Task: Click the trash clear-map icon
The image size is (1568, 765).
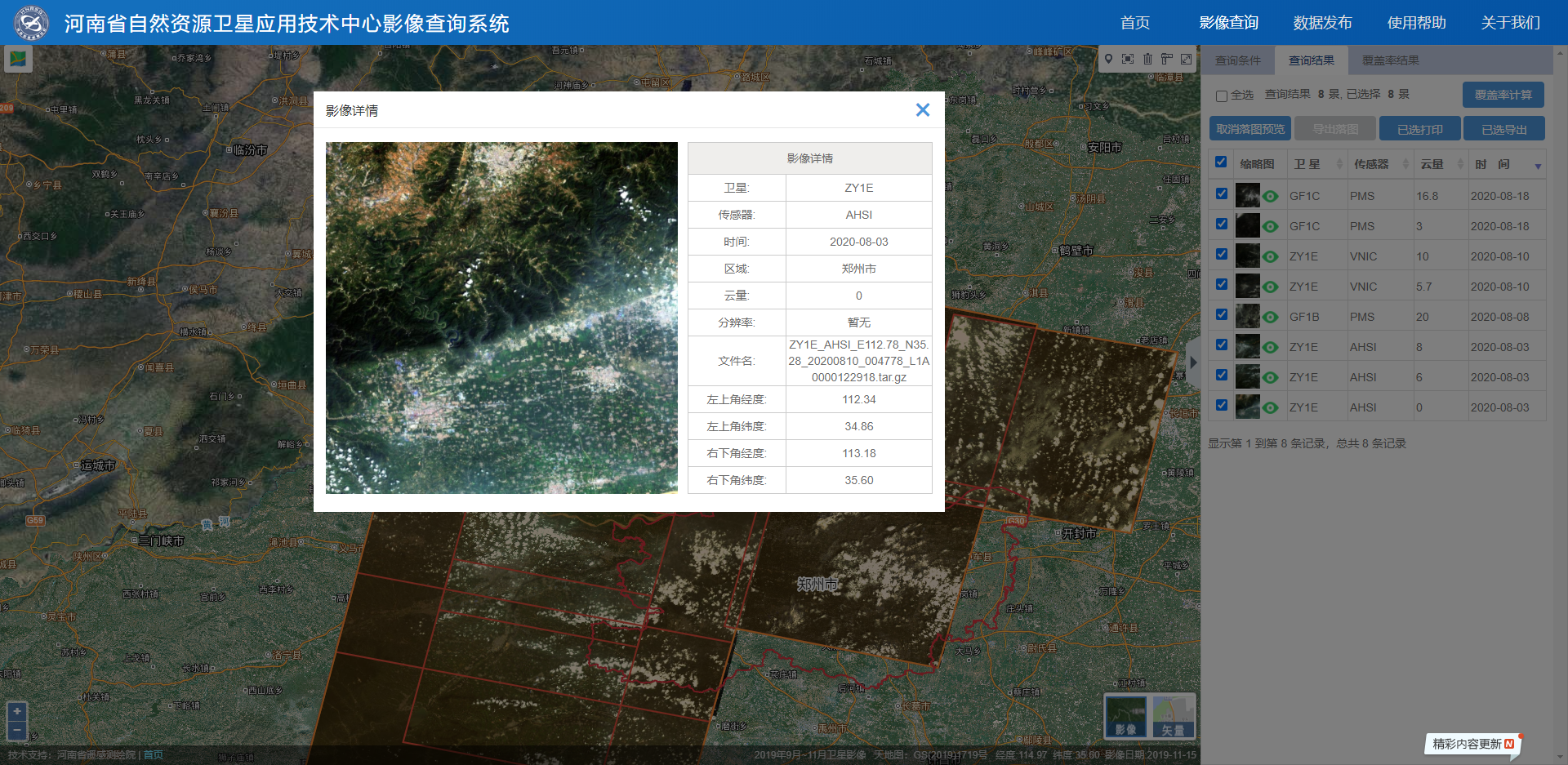Action: pyautogui.click(x=1147, y=59)
